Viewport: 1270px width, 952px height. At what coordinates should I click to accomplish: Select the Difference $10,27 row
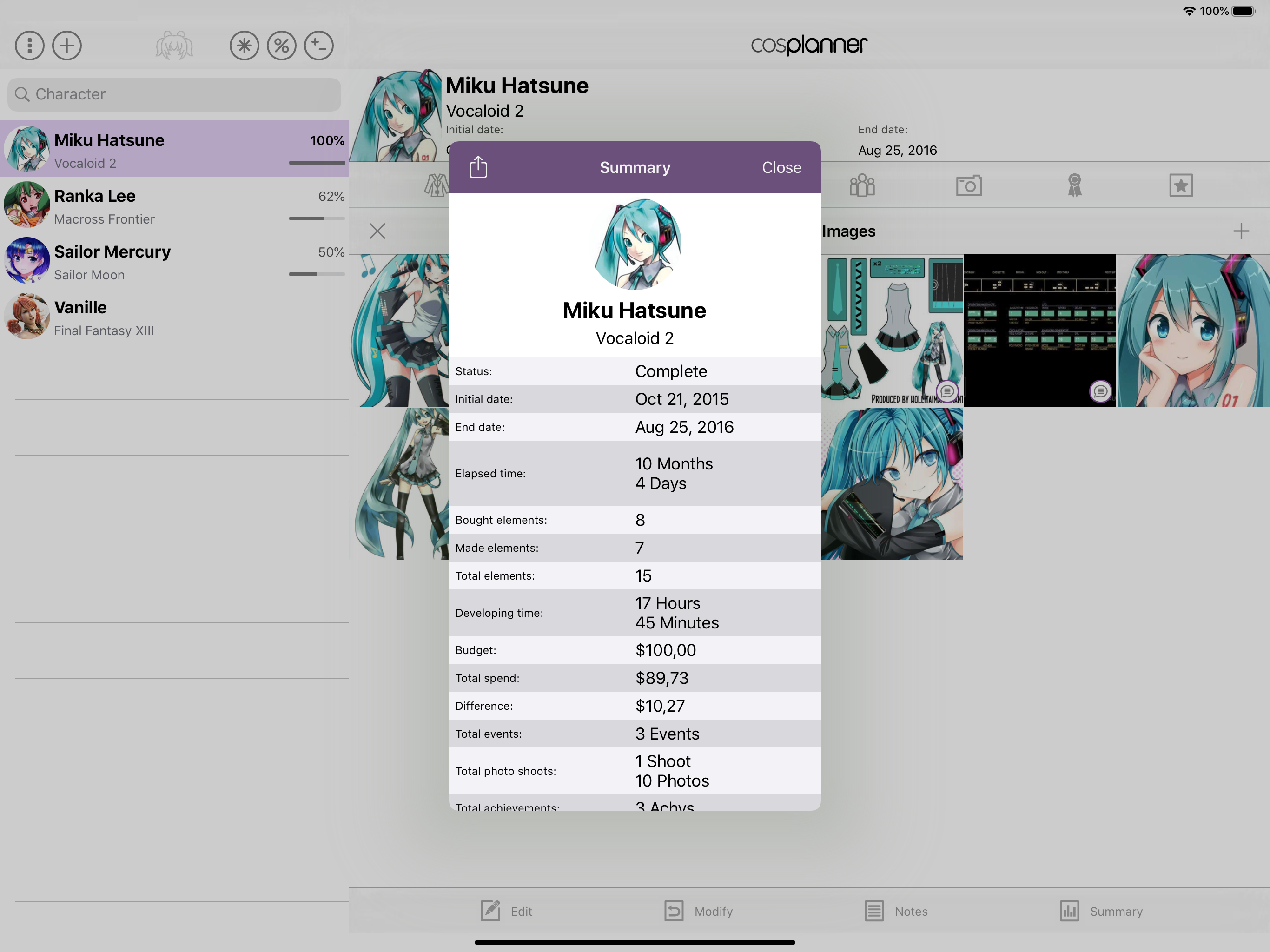pyautogui.click(x=635, y=706)
